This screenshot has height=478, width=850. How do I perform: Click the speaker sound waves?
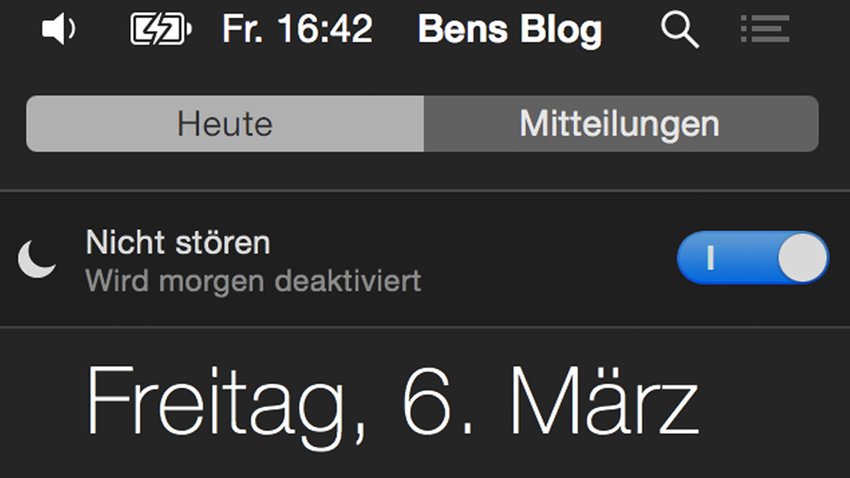click(71, 29)
